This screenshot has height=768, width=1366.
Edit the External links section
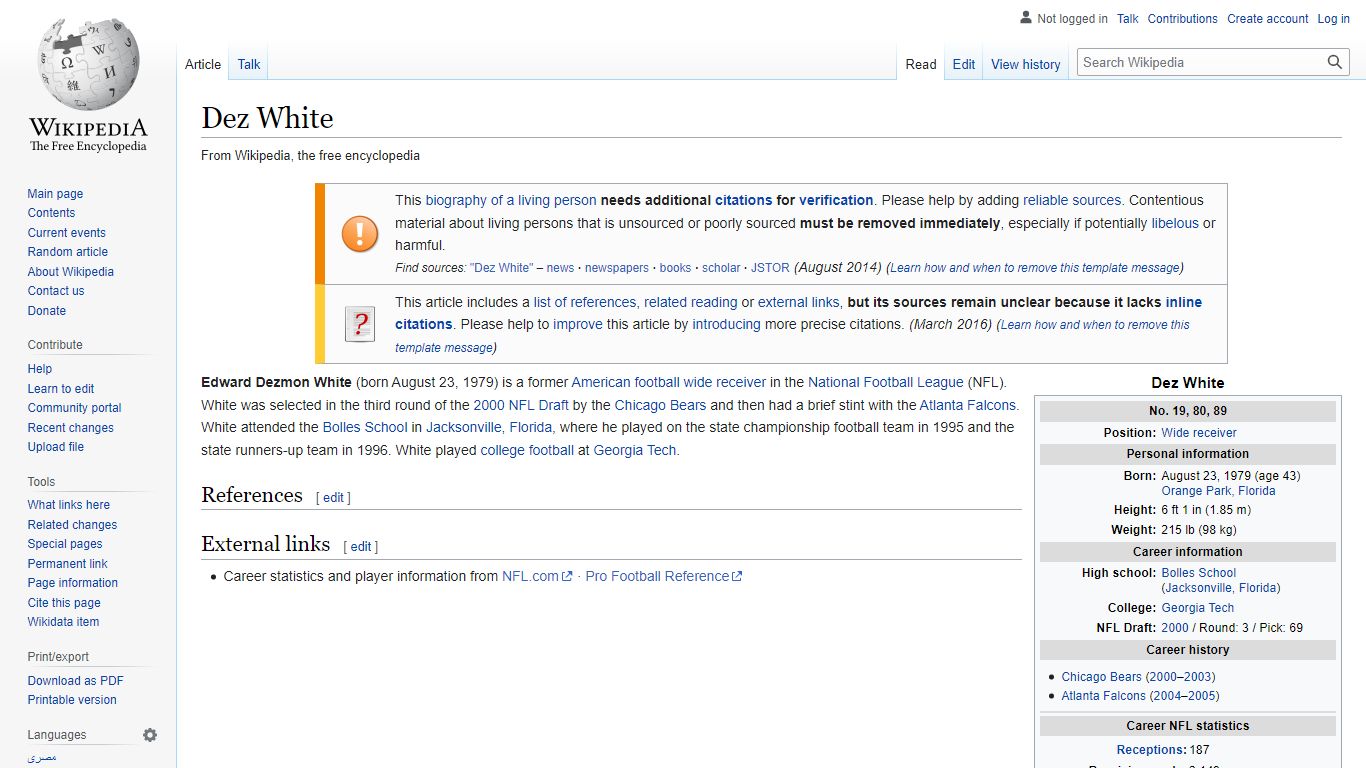[361, 547]
